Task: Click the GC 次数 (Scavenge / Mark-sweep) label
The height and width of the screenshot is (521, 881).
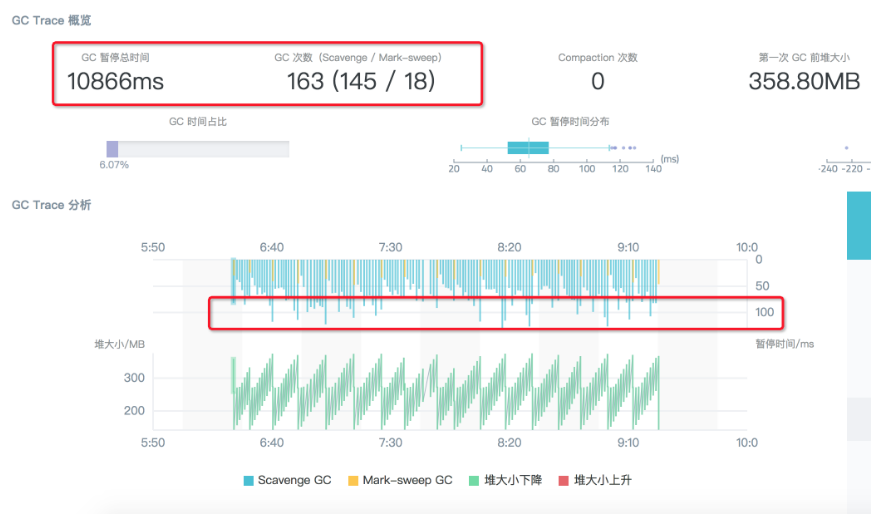Action: [358, 57]
